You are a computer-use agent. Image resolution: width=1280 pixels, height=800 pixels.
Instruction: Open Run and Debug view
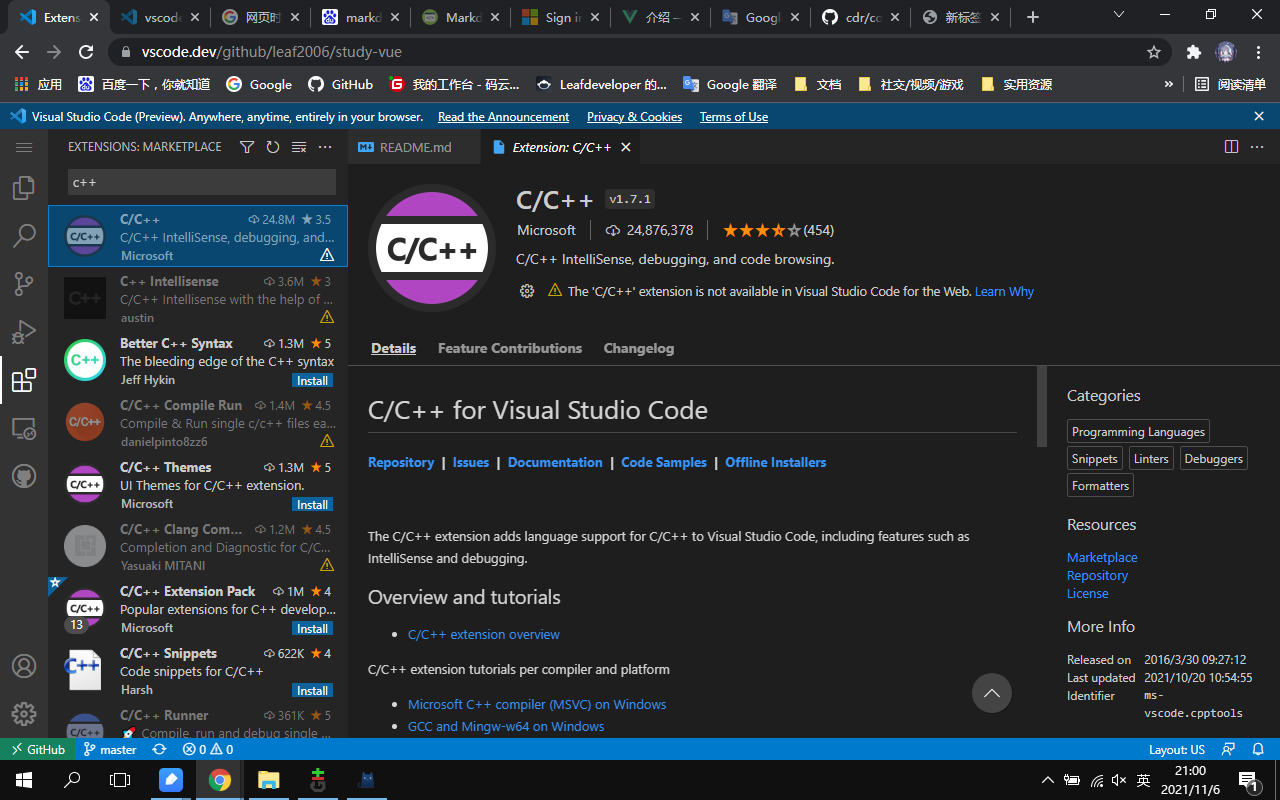click(x=24, y=332)
